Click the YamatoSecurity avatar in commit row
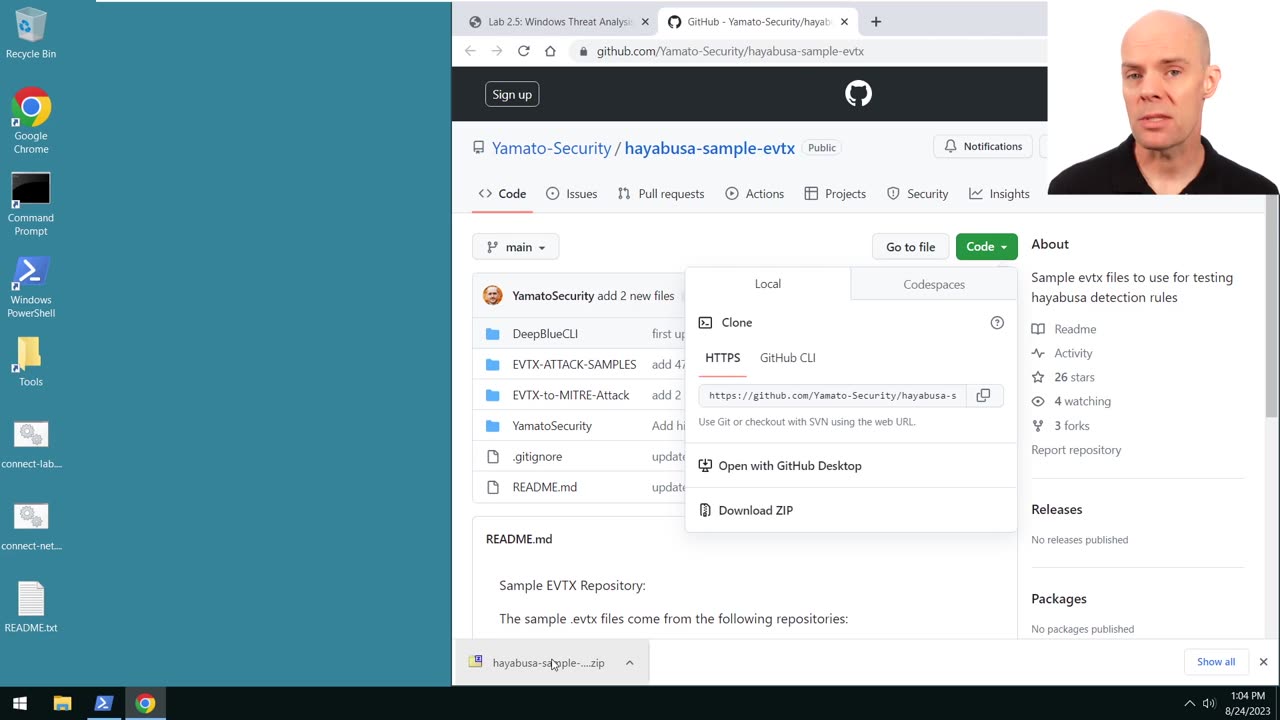1280x720 pixels. coord(492,295)
